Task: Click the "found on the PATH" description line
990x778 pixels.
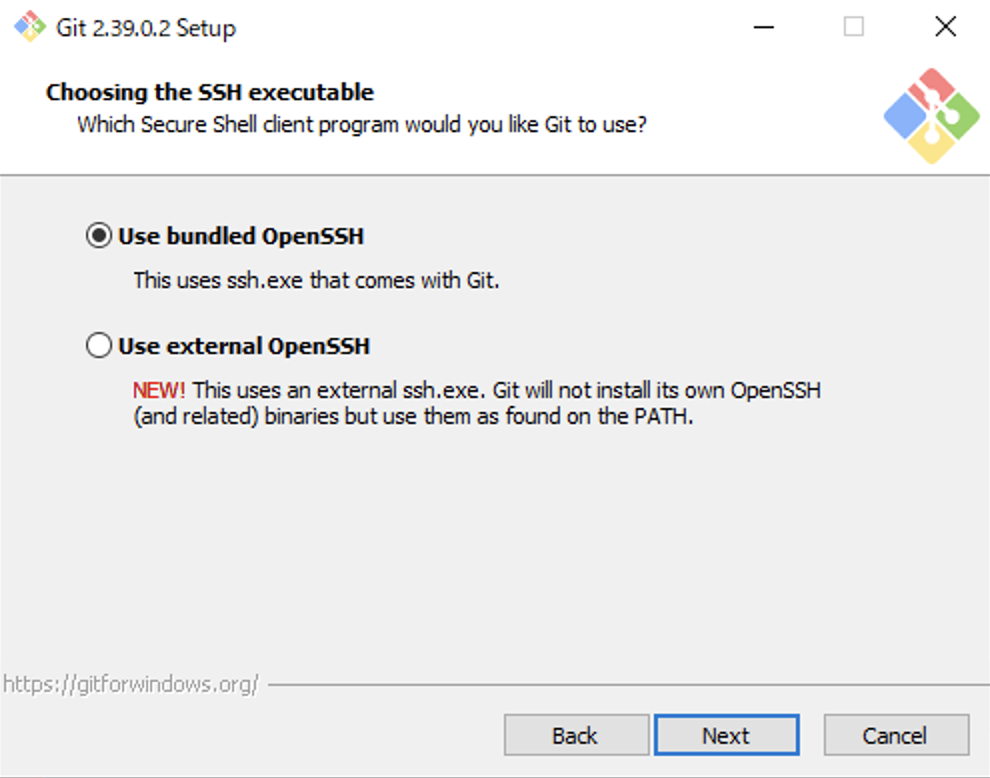Action: [413, 417]
